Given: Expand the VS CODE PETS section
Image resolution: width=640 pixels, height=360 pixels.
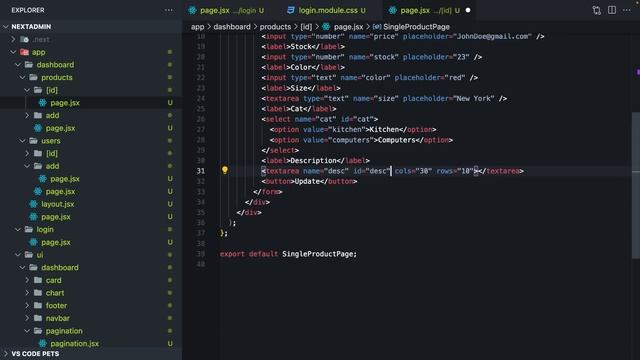Looking at the screenshot, I should (6, 353).
